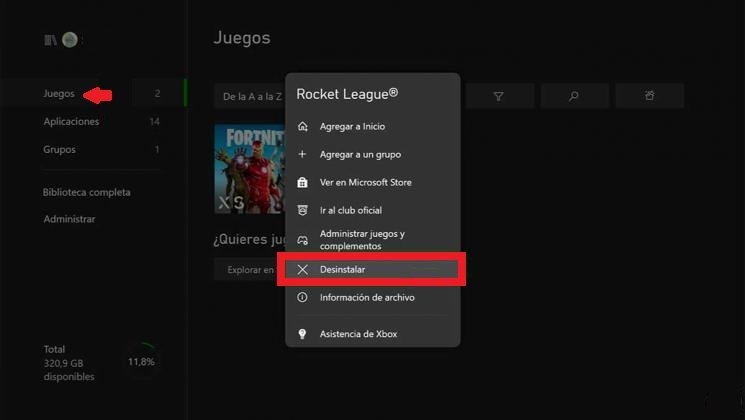This screenshot has width=745, height=420.
Task: Choose Ir al club oficial
Action: 373,210
